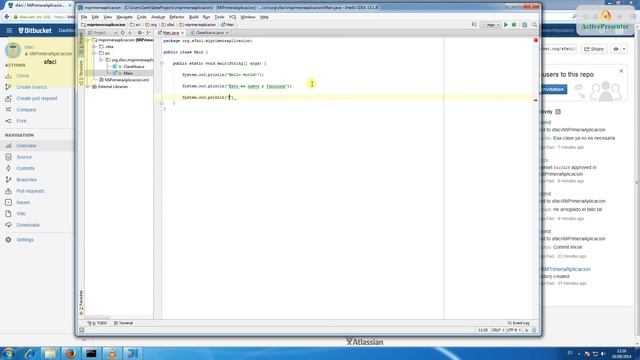640x360 pixels.
Task: Open the VCS menu
Action: point(232,17)
